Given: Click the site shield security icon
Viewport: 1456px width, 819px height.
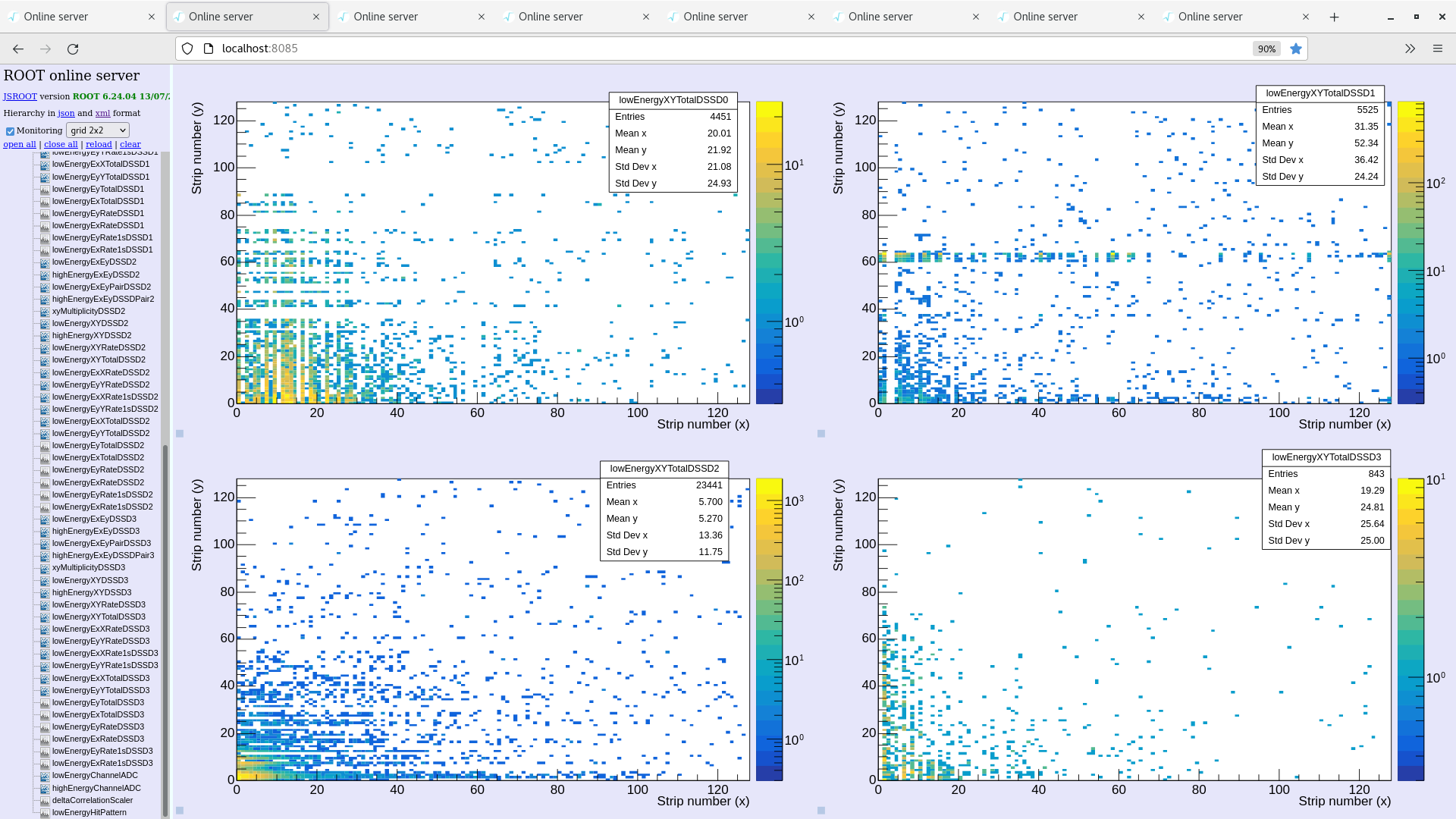Looking at the screenshot, I should coord(187,49).
